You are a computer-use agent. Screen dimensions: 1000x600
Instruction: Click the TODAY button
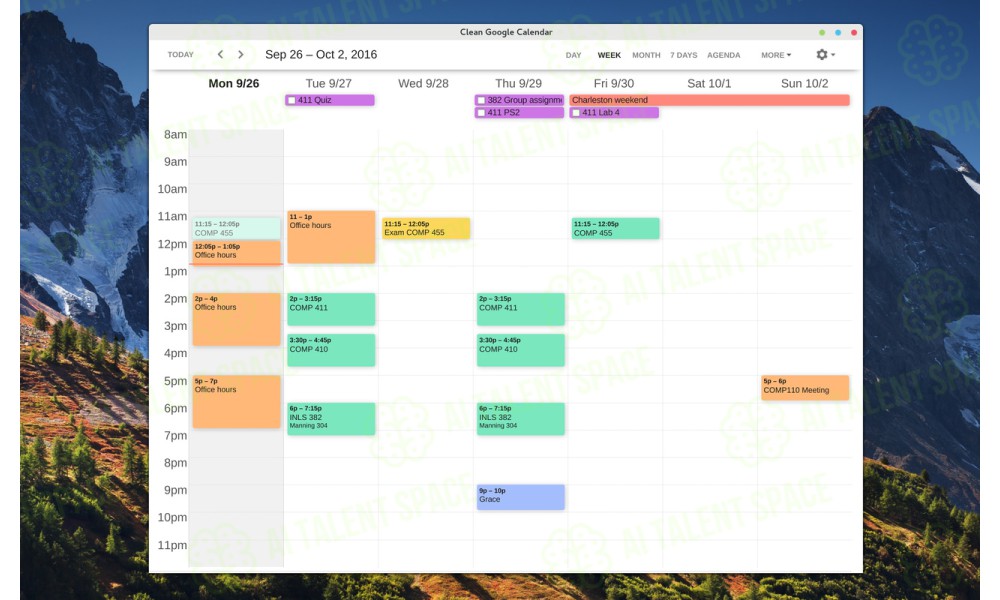180,55
